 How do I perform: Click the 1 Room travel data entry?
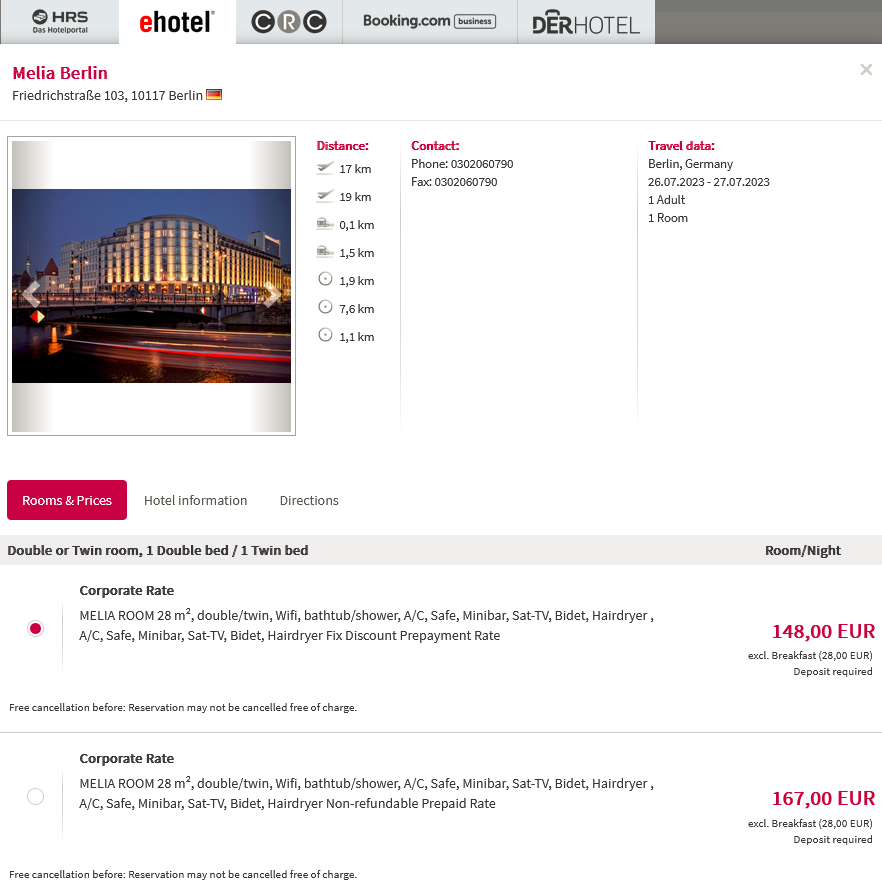668,218
